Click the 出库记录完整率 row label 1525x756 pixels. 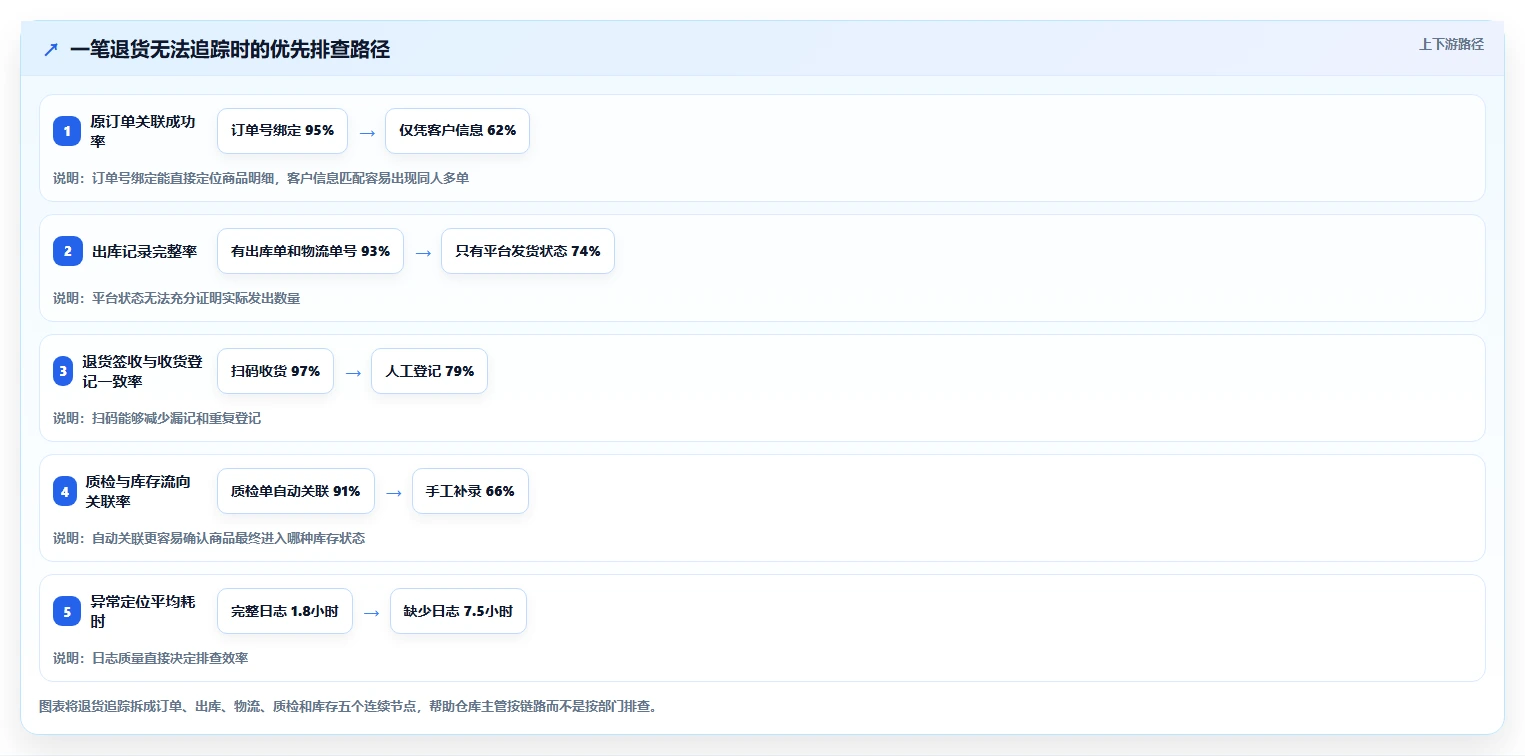[x=144, y=251]
